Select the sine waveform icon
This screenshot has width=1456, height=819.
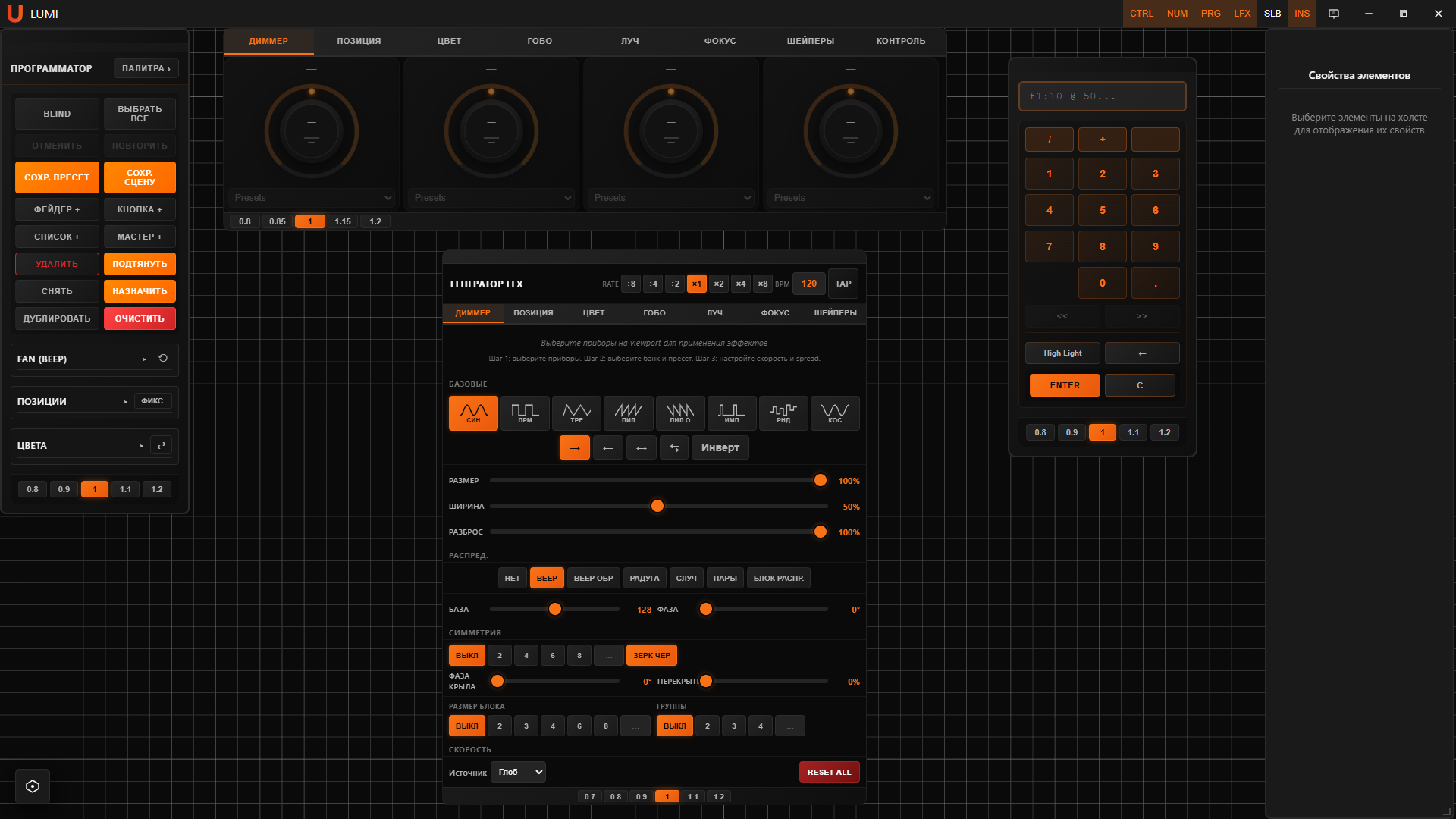pyautogui.click(x=473, y=413)
